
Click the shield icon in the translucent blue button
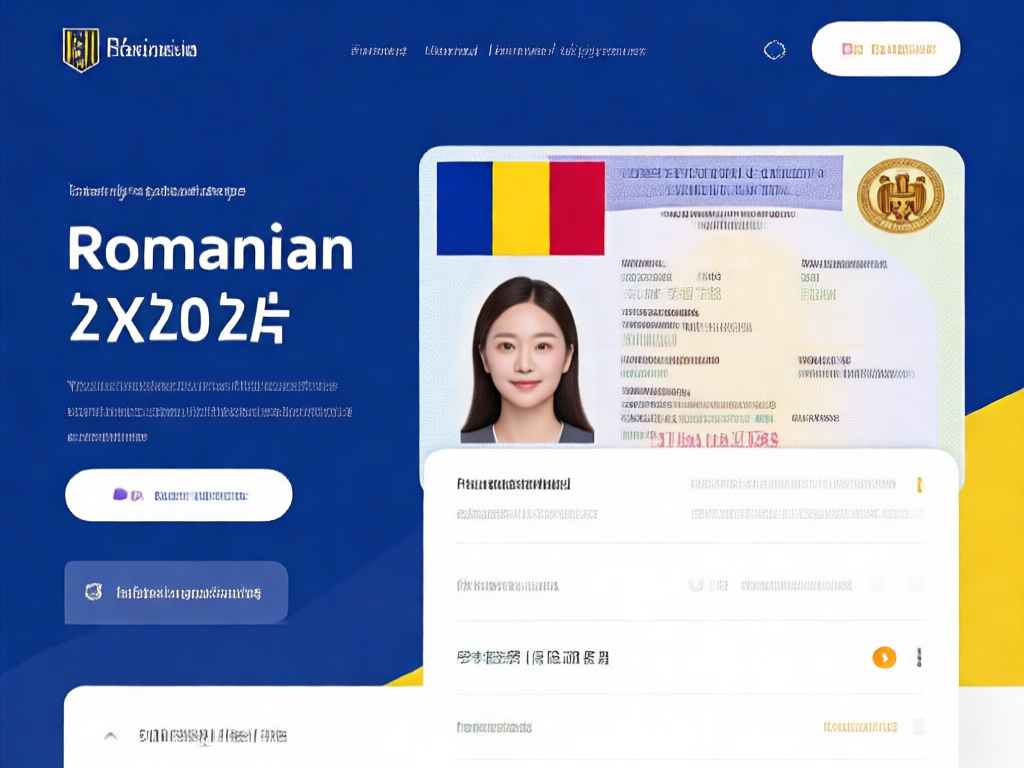click(93, 592)
